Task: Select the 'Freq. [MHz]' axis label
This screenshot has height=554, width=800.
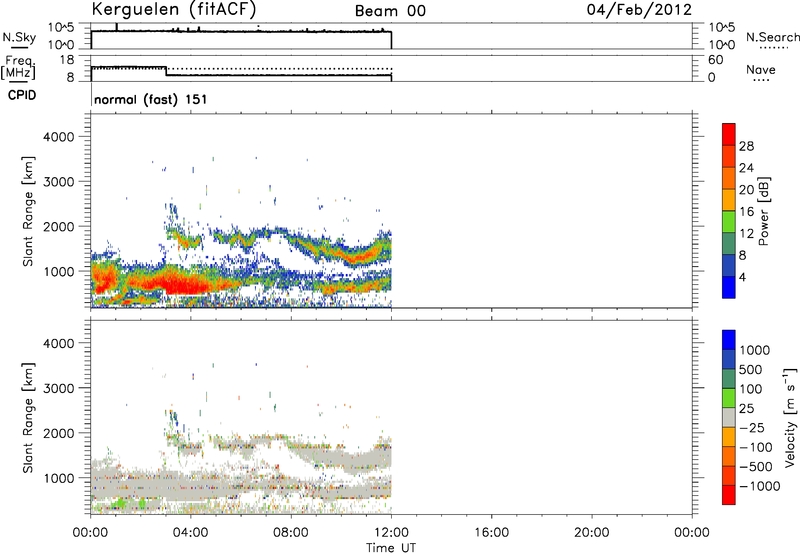Action: [18, 67]
